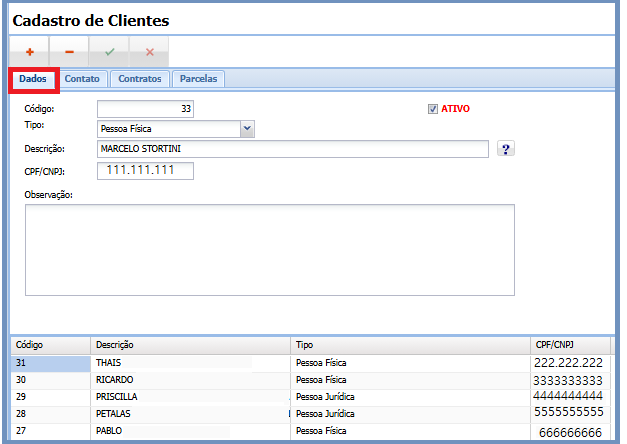627x444 pixels.
Task: Focus the CPF/CNPJ field
Action: [145, 171]
